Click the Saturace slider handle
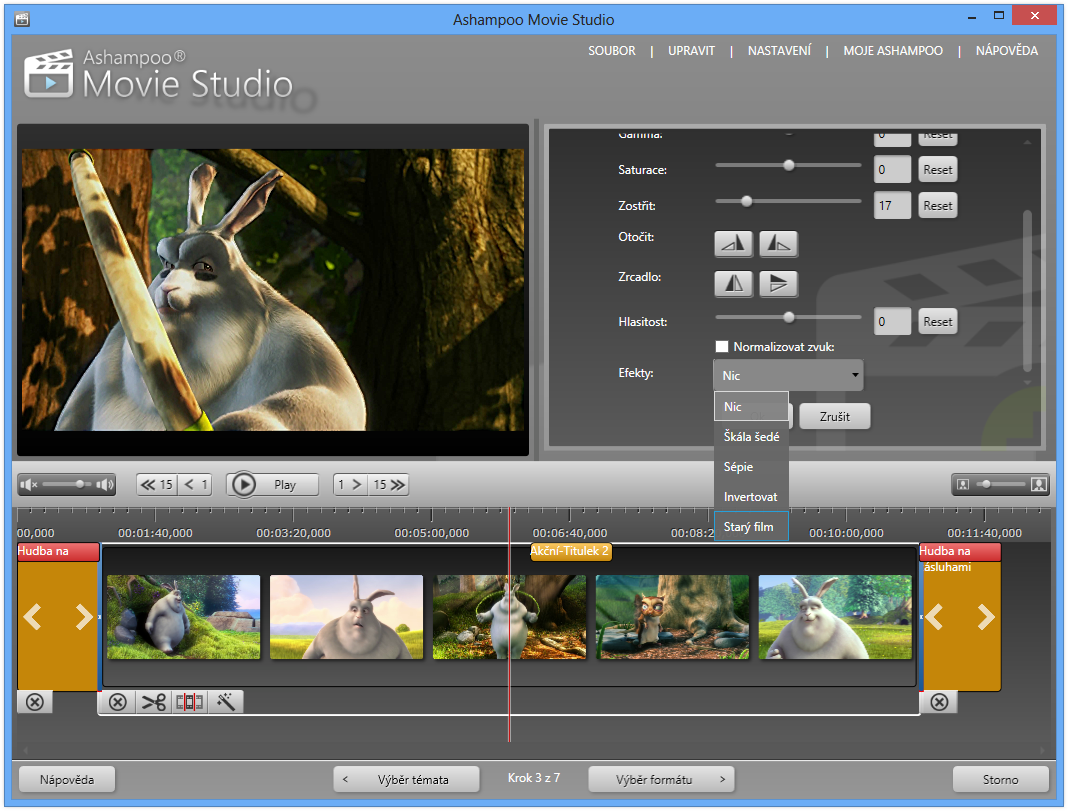Screen dimensions: 1068x811 coord(789,165)
